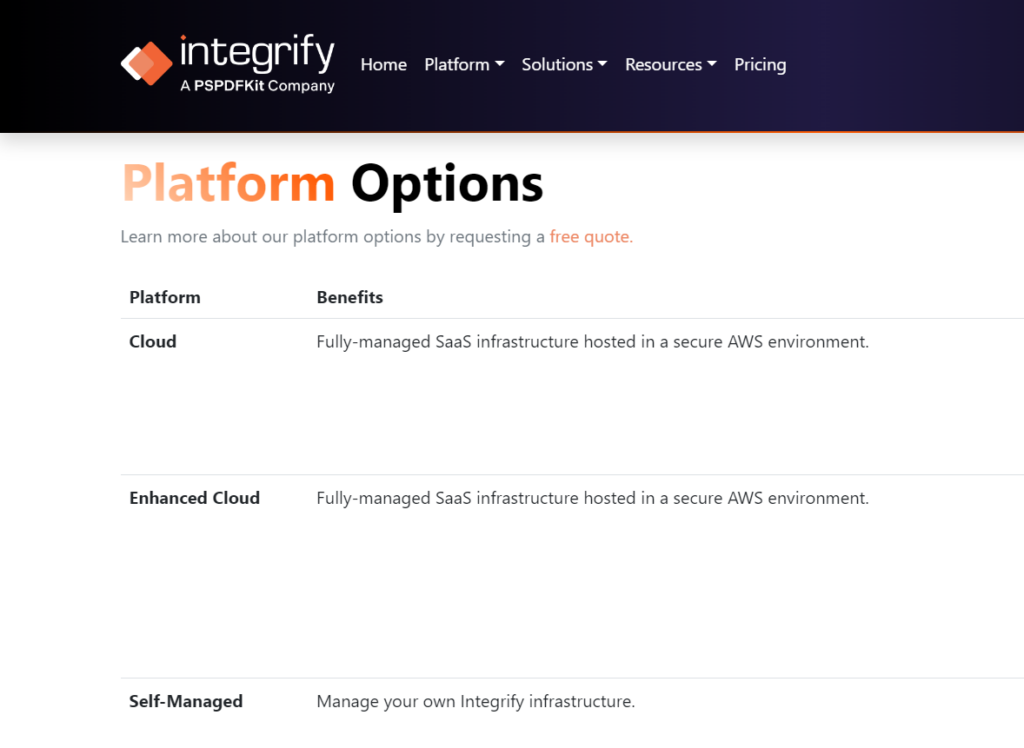Expand the Solutions dropdown menu
Viewport: 1024px width, 748px height.
point(564,65)
